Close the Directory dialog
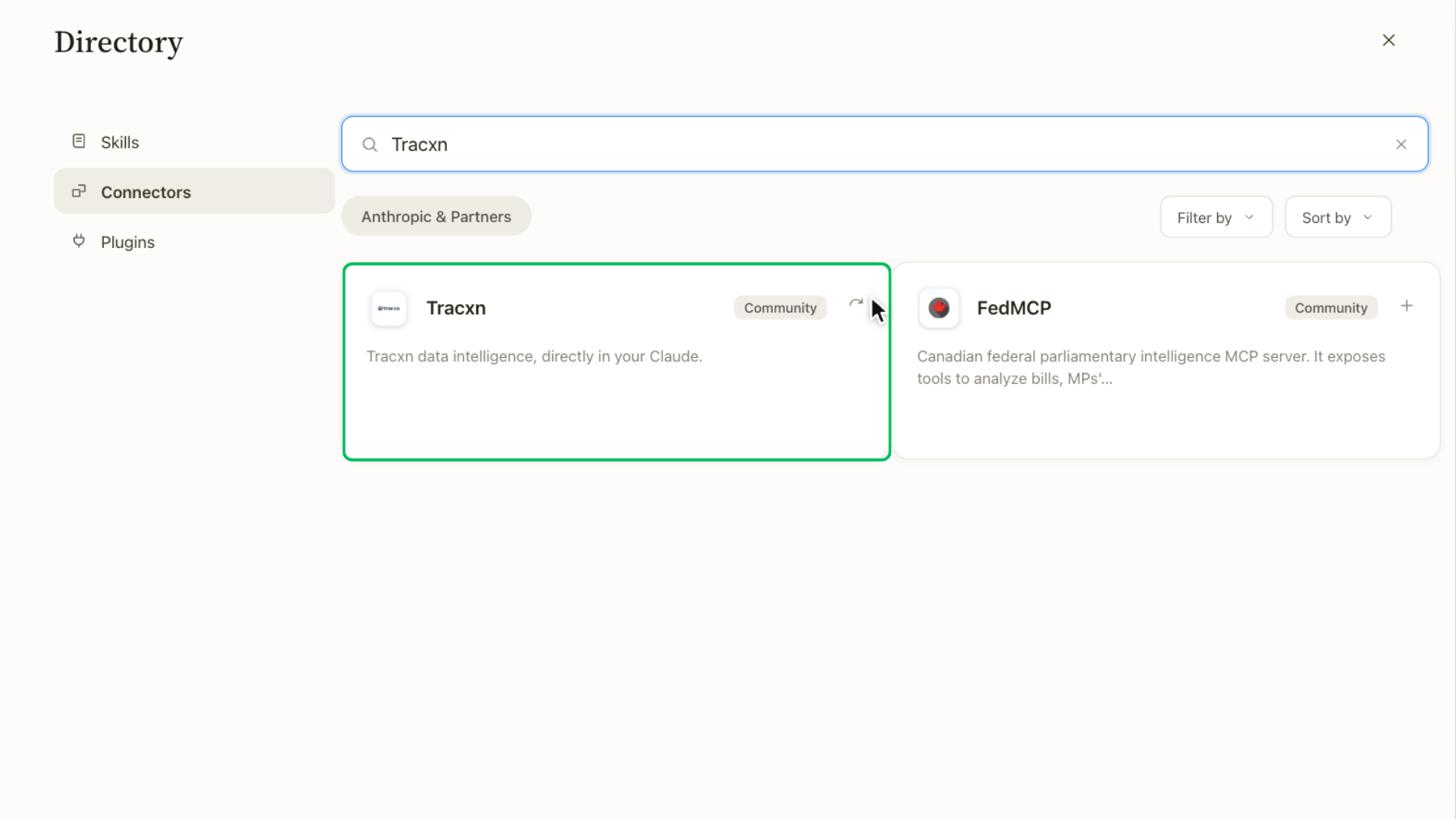This screenshot has height=819, width=1456. point(1389,40)
